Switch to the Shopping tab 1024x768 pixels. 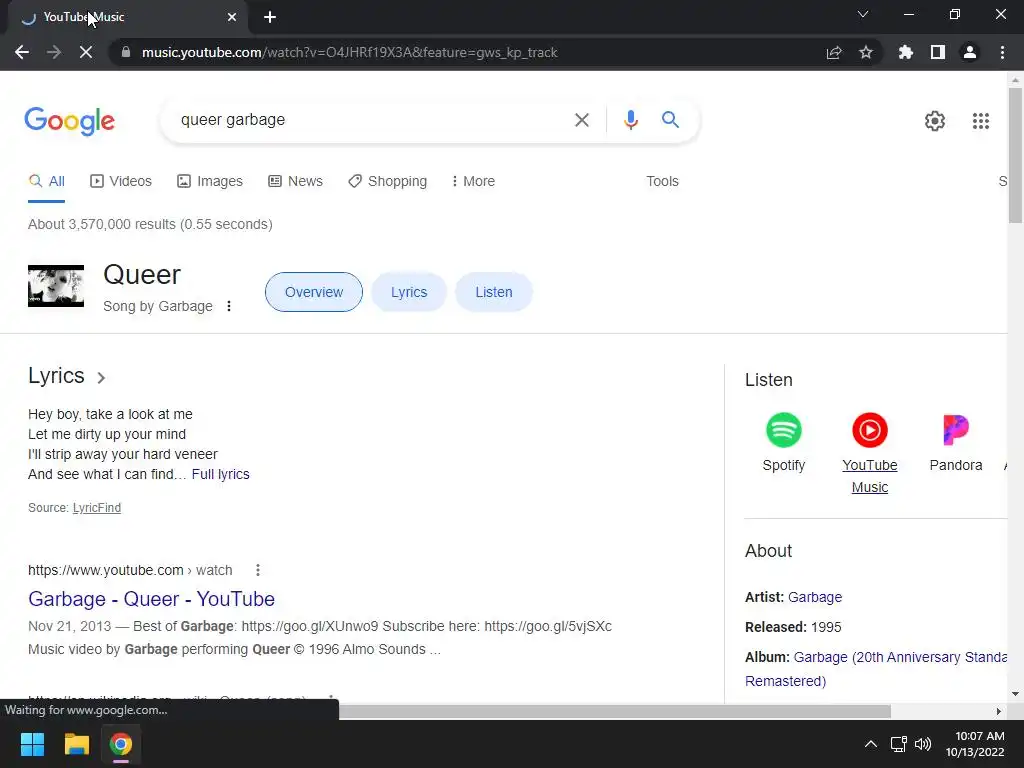click(387, 182)
